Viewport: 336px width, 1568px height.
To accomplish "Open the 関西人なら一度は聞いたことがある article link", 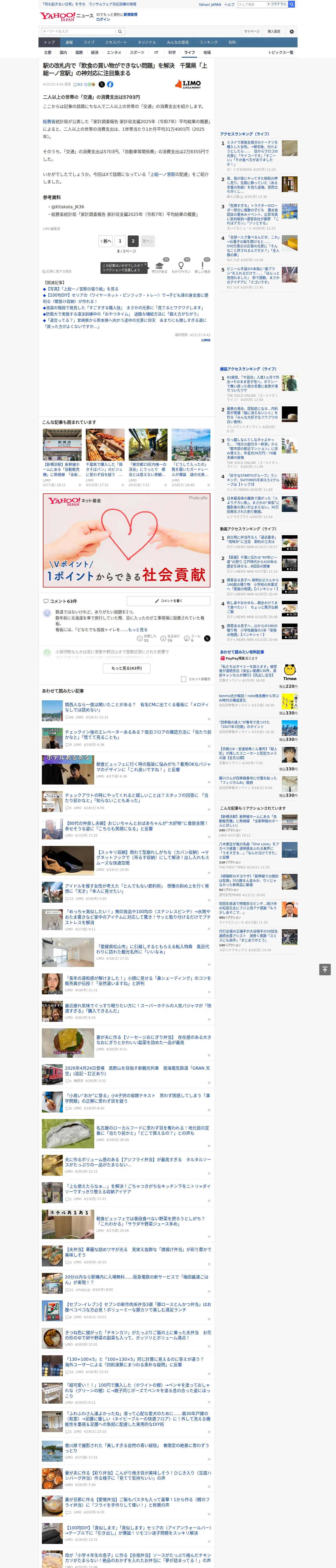I will tap(137, 707).
